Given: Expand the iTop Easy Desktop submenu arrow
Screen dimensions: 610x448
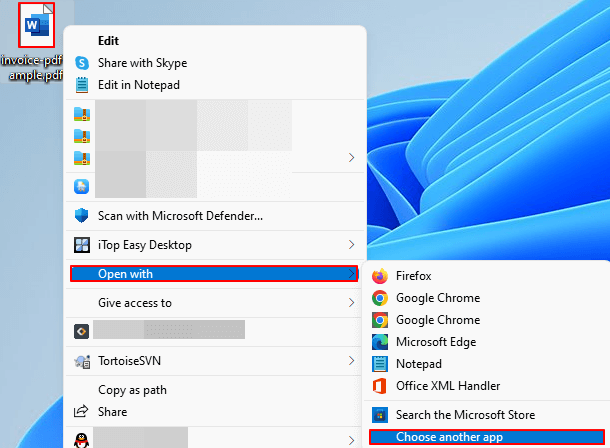Looking at the screenshot, I should pyautogui.click(x=352, y=245).
